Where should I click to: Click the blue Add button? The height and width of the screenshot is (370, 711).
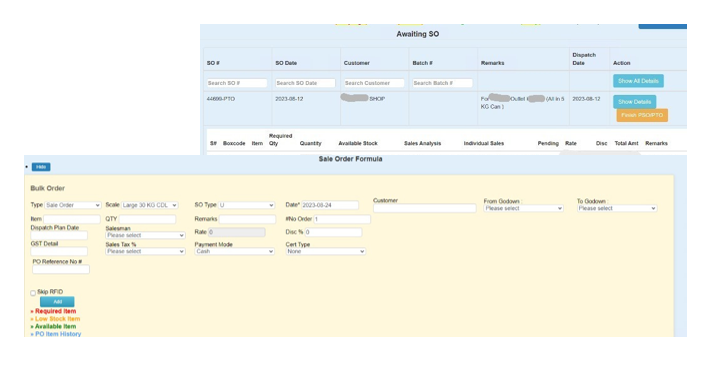tap(57, 302)
